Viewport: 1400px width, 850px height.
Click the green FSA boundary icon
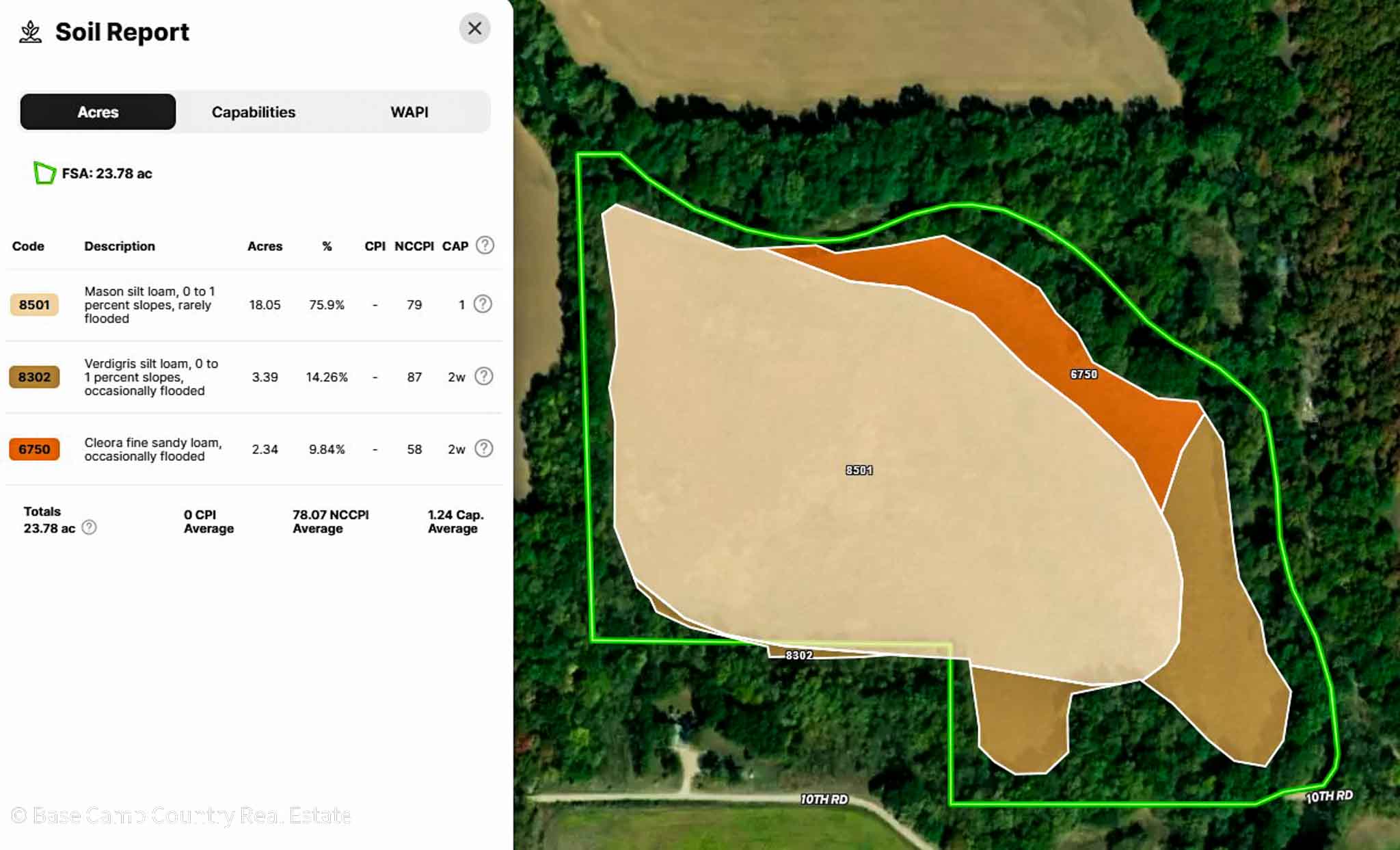pos(44,173)
